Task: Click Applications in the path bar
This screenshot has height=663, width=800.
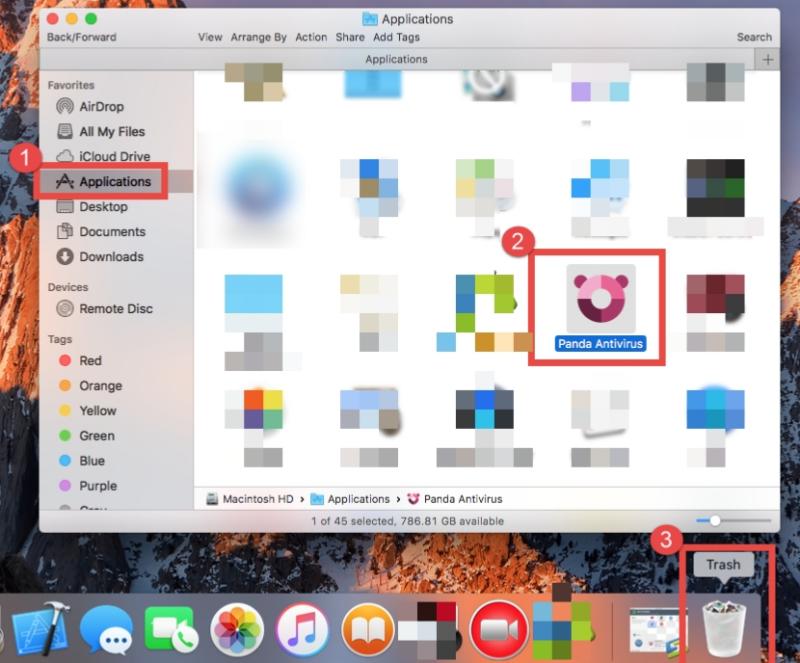Action: 350,499
